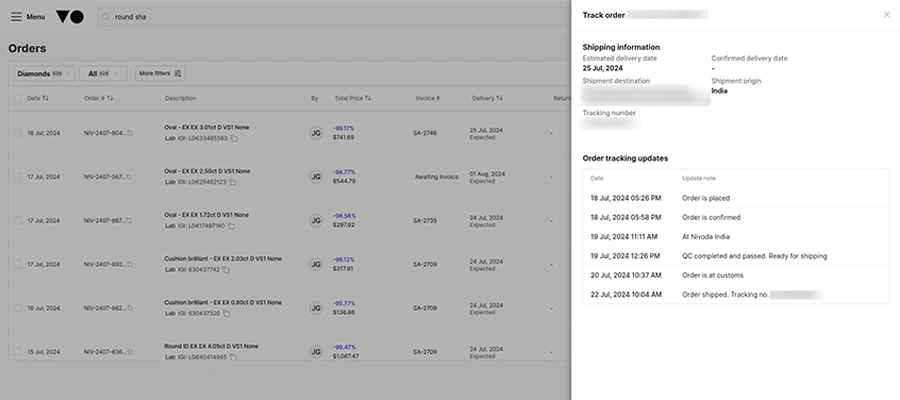Viewport: 900px width, 400px height.
Task: Copy lab ID L0633485583
Action: [x=234, y=138]
